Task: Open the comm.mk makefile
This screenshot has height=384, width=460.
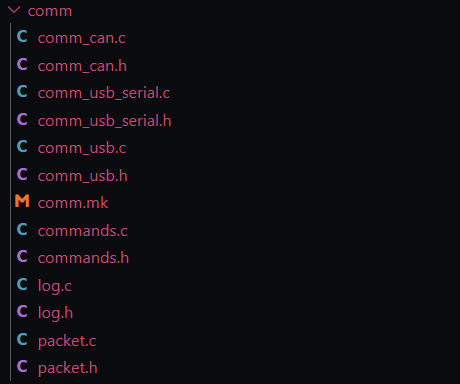Action: [x=73, y=203]
